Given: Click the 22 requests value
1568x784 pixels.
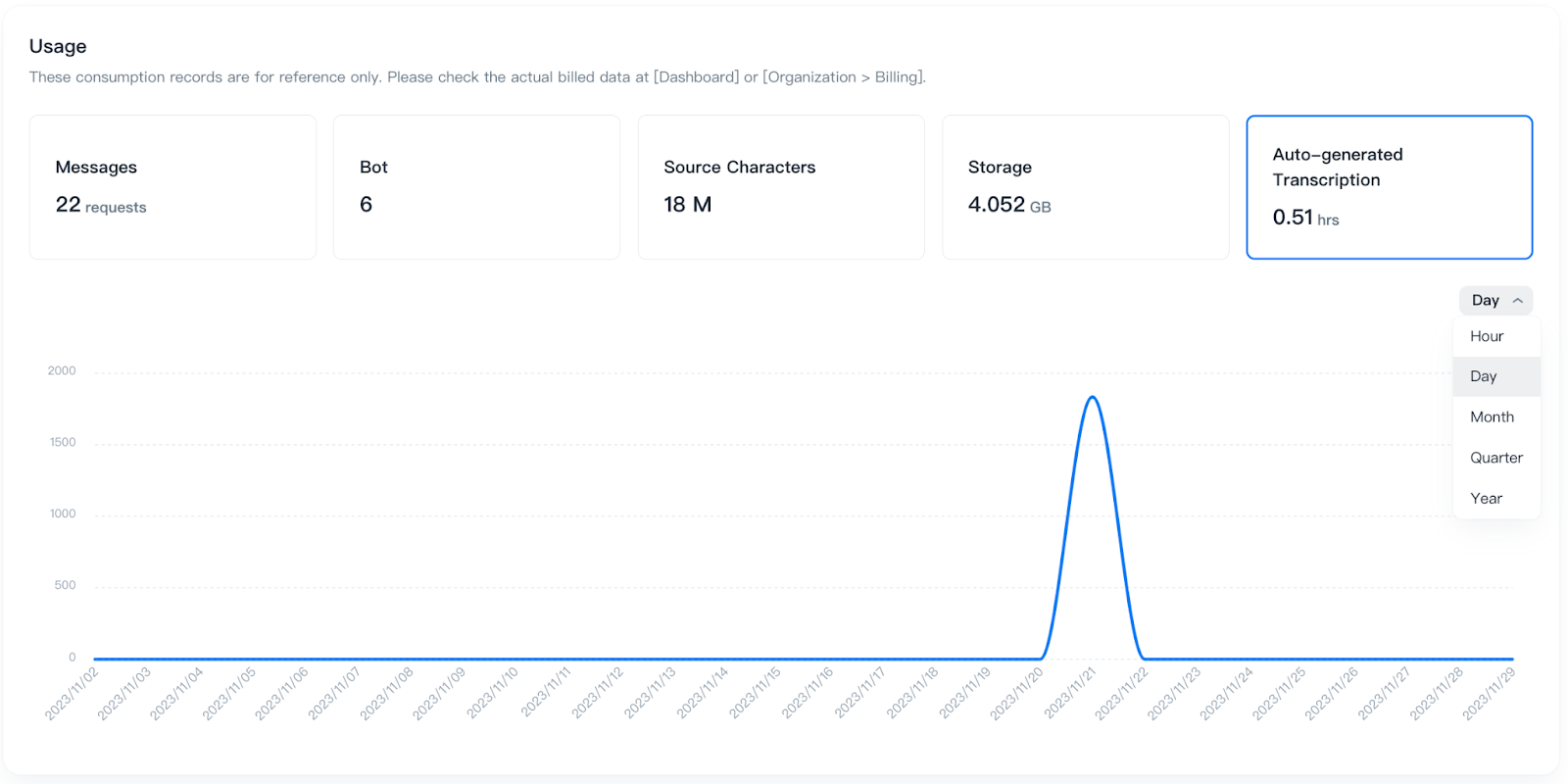Looking at the screenshot, I should (100, 206).
